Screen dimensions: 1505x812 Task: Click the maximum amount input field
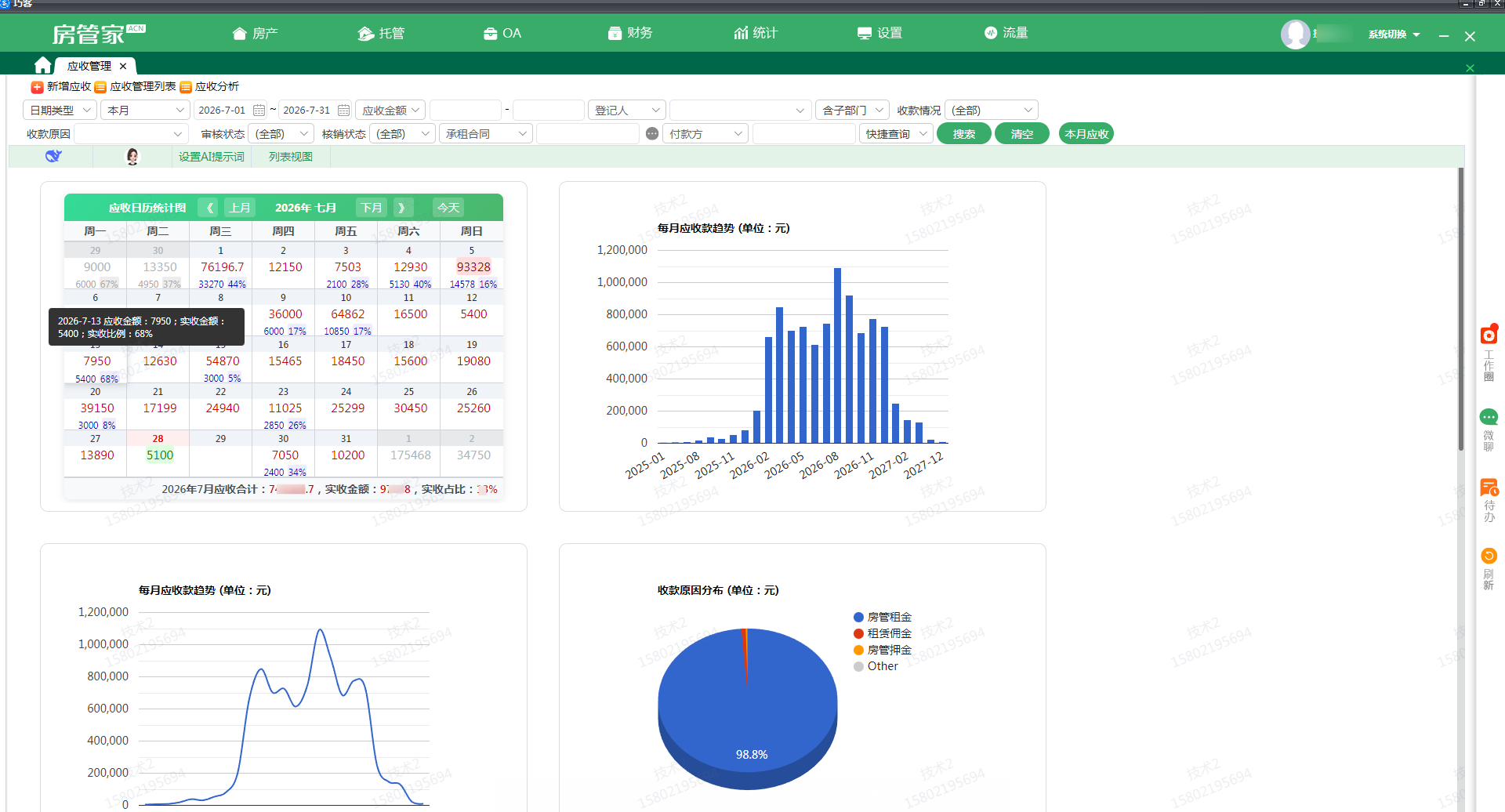[x=549, y=111]
